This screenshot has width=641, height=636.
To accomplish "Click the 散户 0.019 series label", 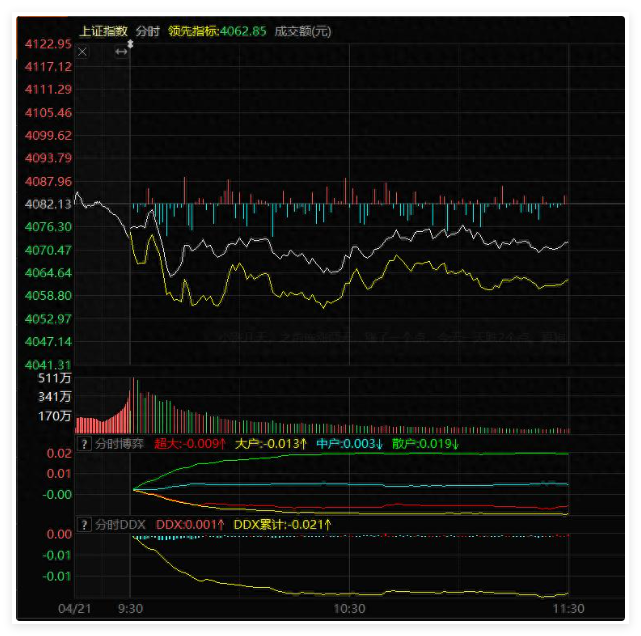I will 425,444.
